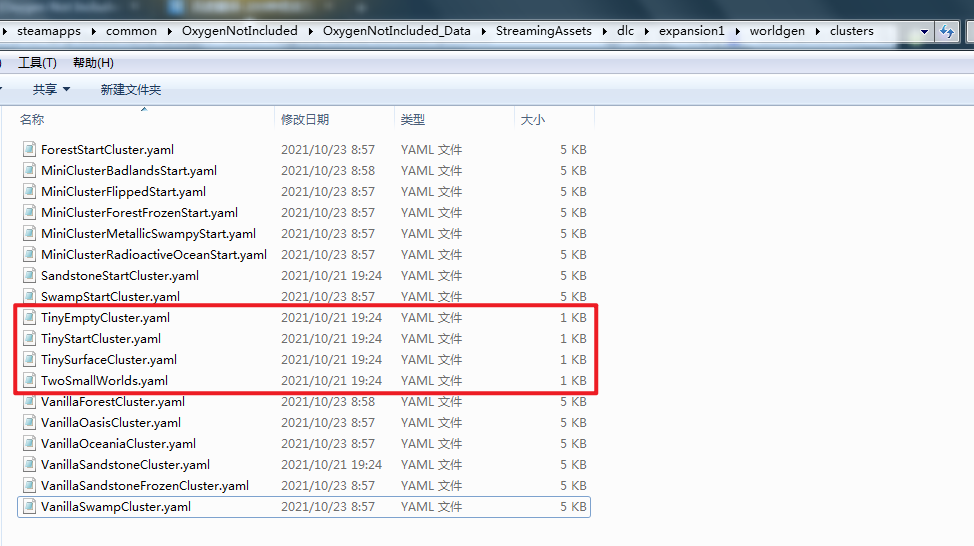Click the VanillaSwampCluster.yaml file icon
The width and height of the screenshot is (974, 546).
pyautogui.click(x=29, y=507)
